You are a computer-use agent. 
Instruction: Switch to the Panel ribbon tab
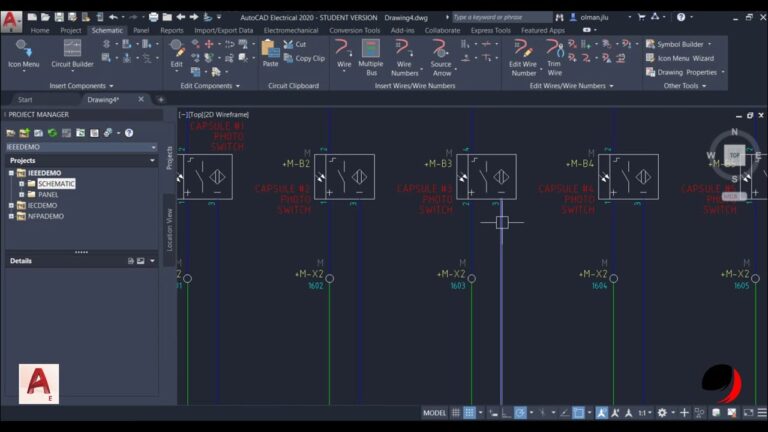(141, 30)
